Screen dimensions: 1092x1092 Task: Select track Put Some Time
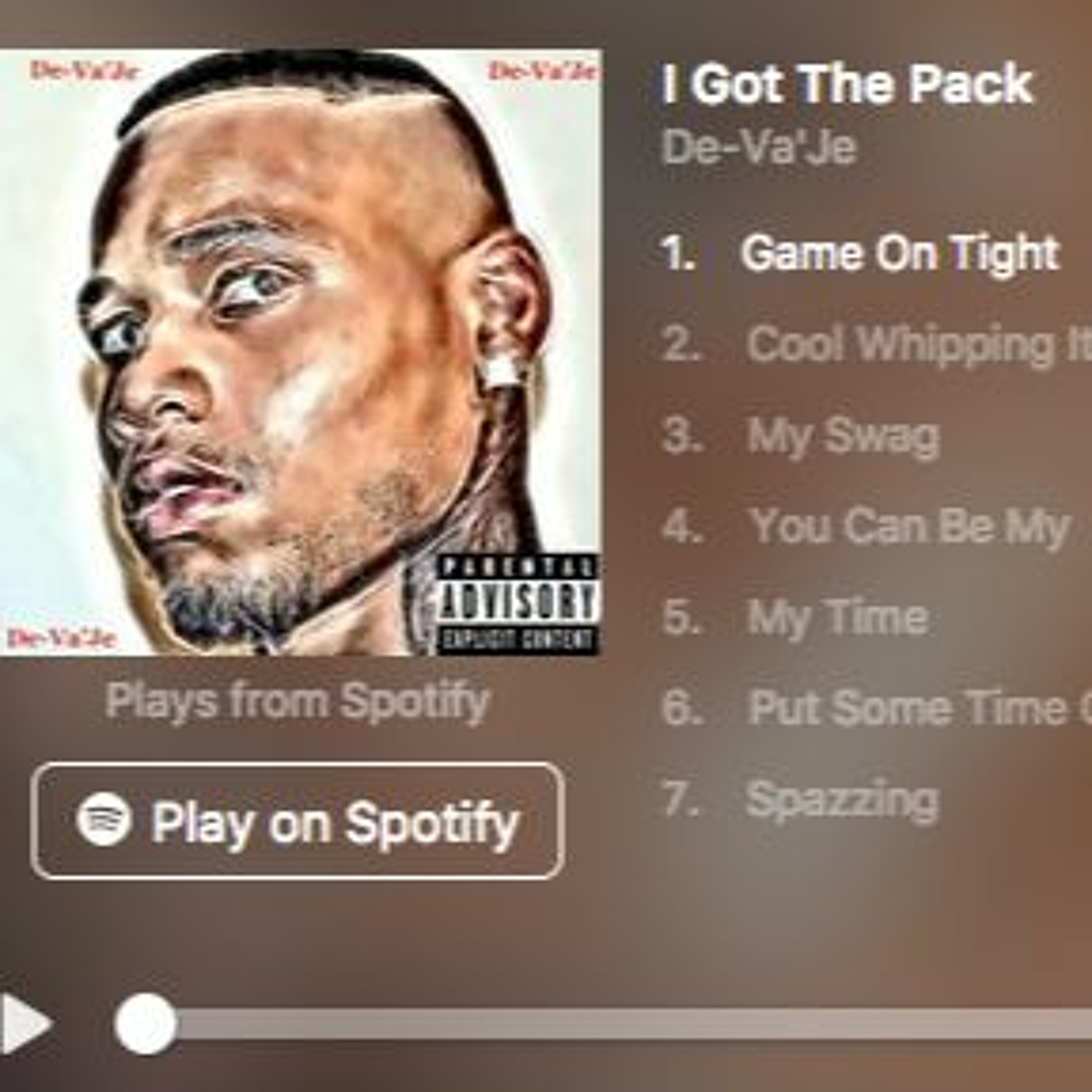(918, 708)
